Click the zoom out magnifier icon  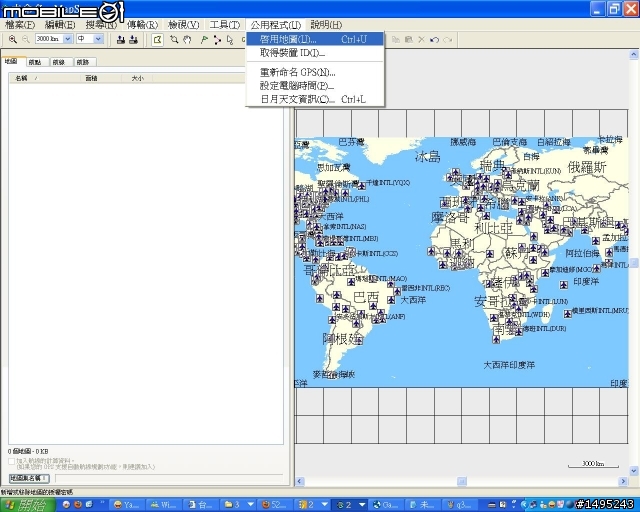point(26,39)
